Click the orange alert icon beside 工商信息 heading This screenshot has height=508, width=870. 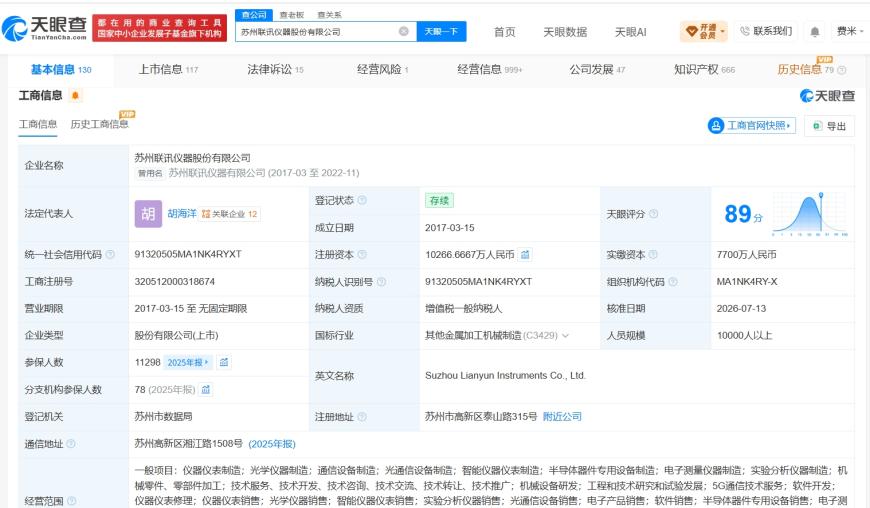point(75,95)
